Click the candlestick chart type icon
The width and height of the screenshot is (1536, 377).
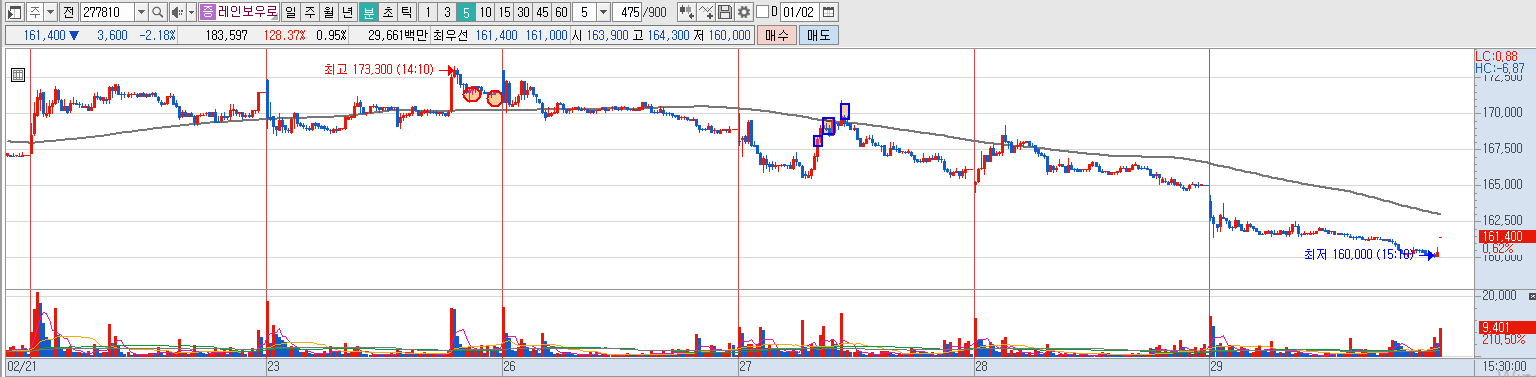686,12
